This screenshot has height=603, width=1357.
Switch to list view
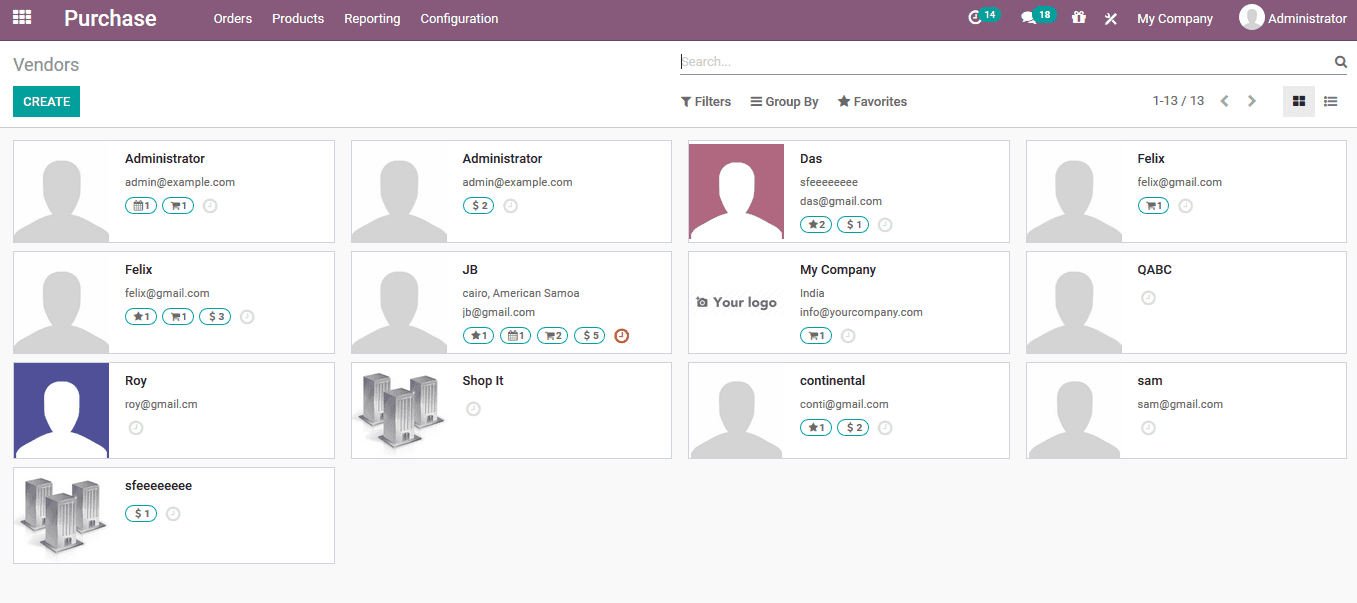click(1330, 101)
